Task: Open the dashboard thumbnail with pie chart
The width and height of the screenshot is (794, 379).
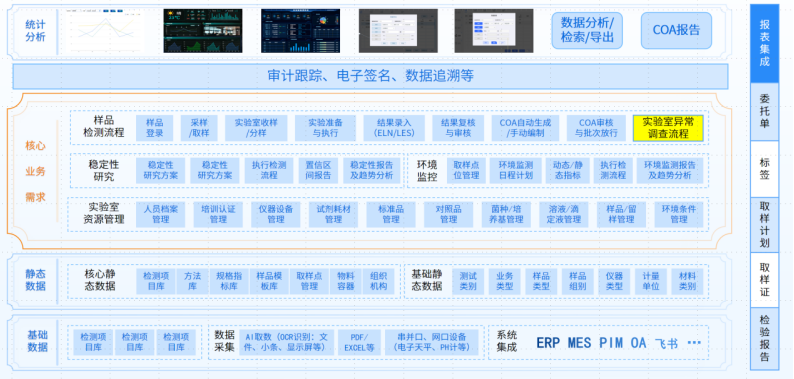Action: (x=300, y=30)
